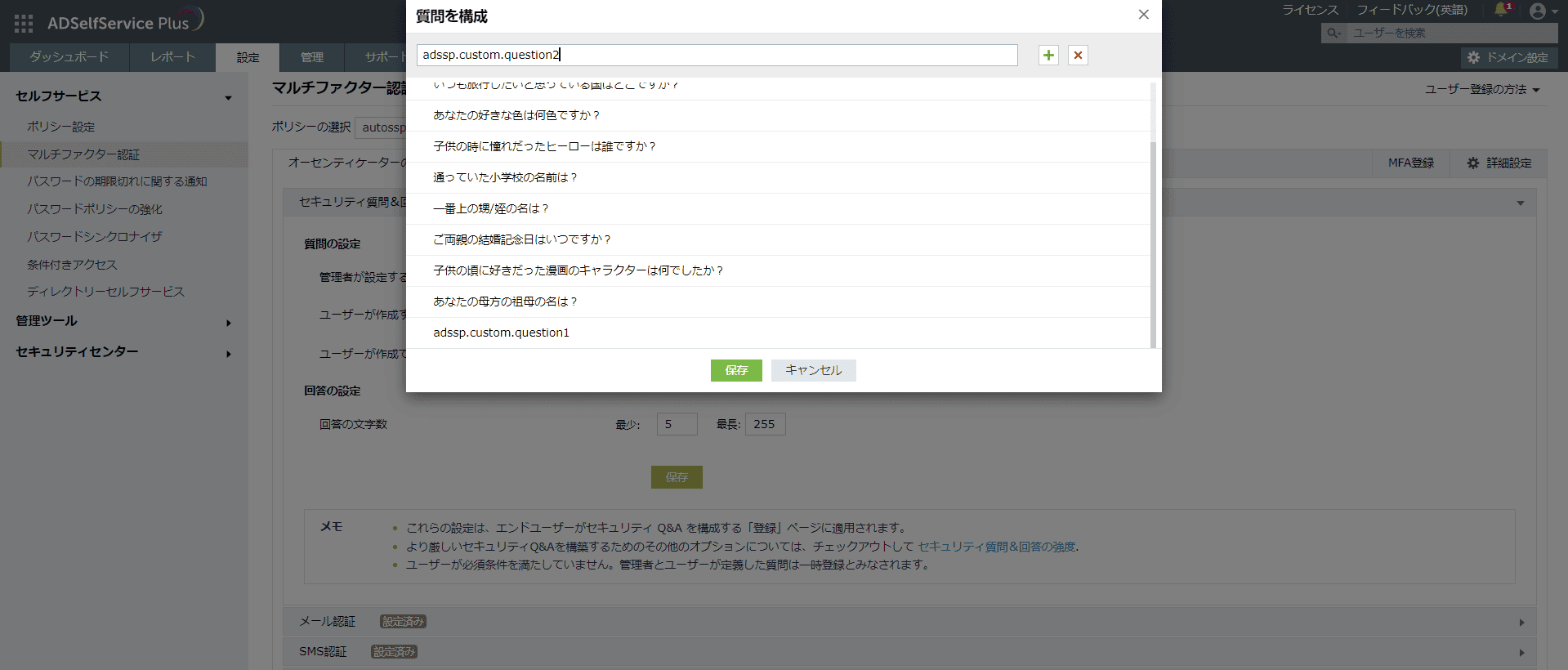Click the red X remove-question icon

1078,55
